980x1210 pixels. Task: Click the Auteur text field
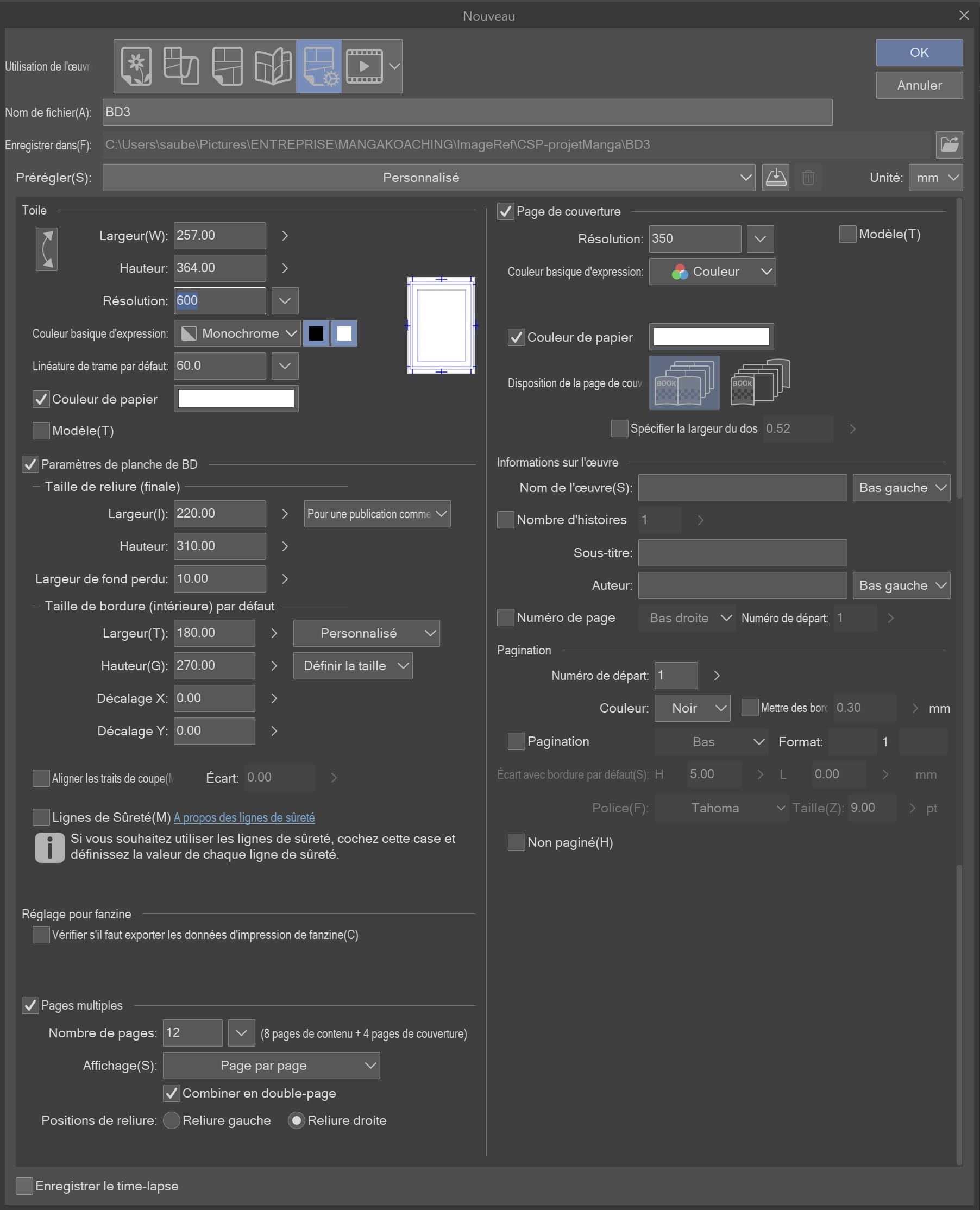pos(743,585)
